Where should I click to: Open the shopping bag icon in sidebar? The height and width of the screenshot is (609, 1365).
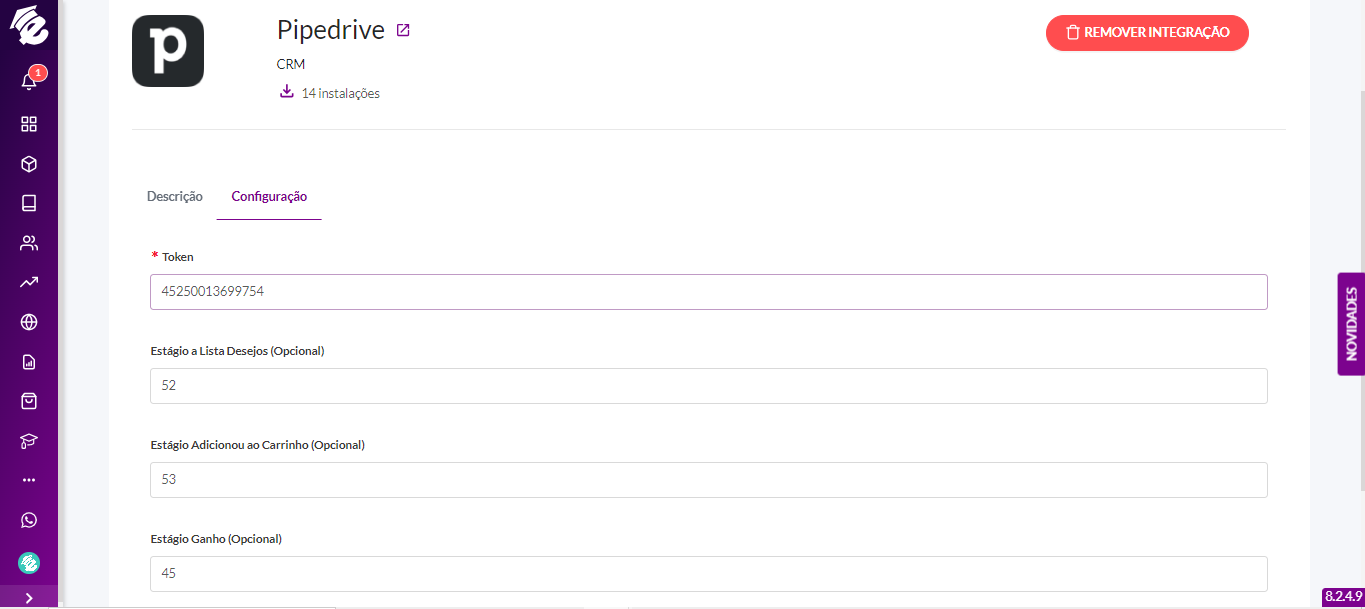29,401
